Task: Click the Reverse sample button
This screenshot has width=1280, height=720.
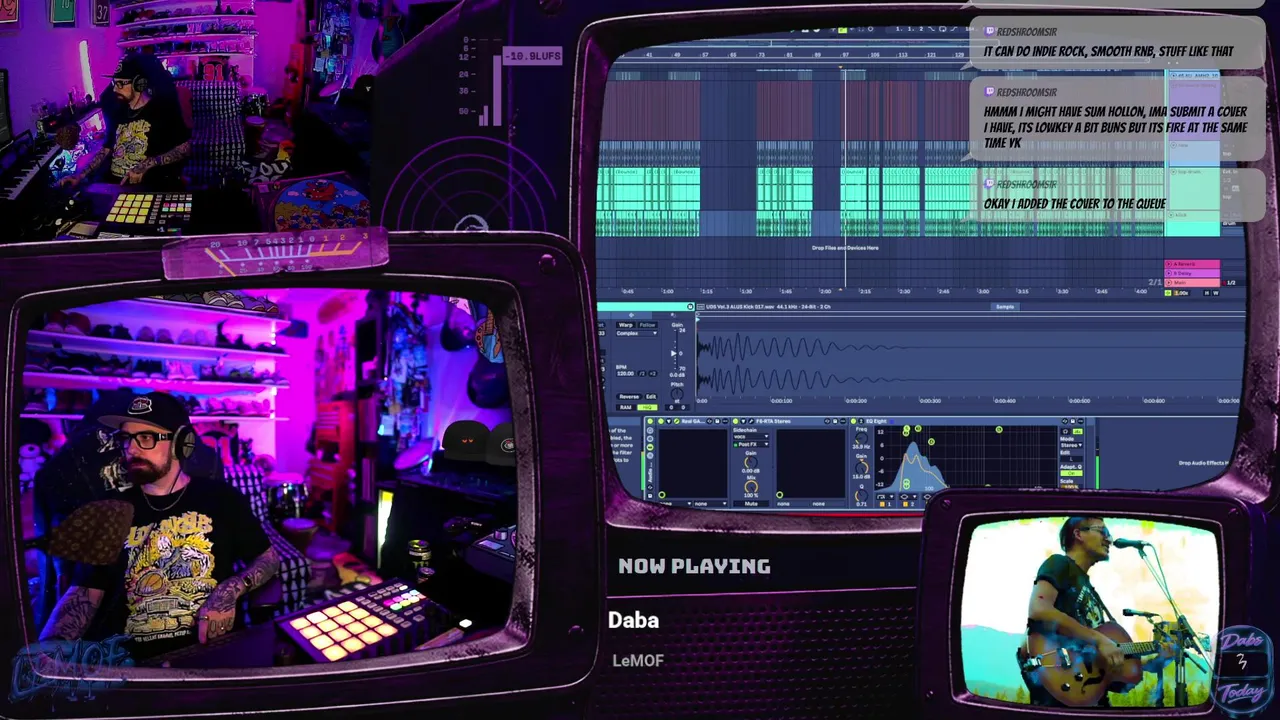Action: click(629, 397)
